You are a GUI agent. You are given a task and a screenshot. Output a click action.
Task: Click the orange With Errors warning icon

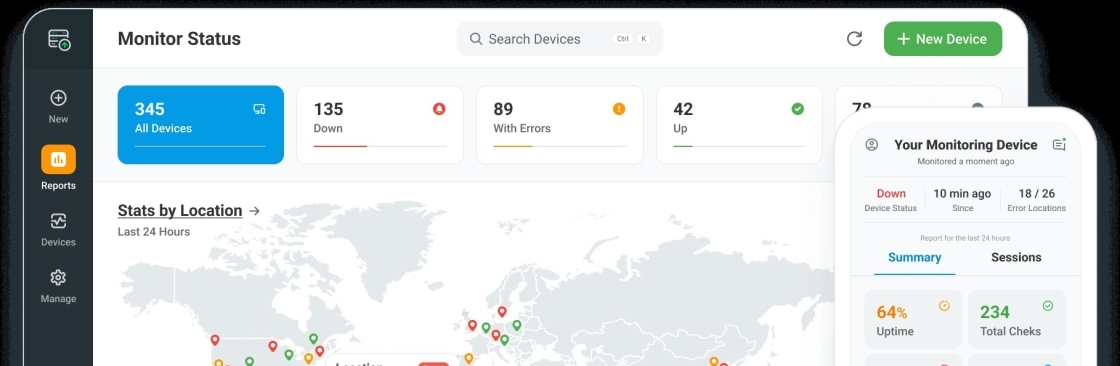click(x=619, y=109)
